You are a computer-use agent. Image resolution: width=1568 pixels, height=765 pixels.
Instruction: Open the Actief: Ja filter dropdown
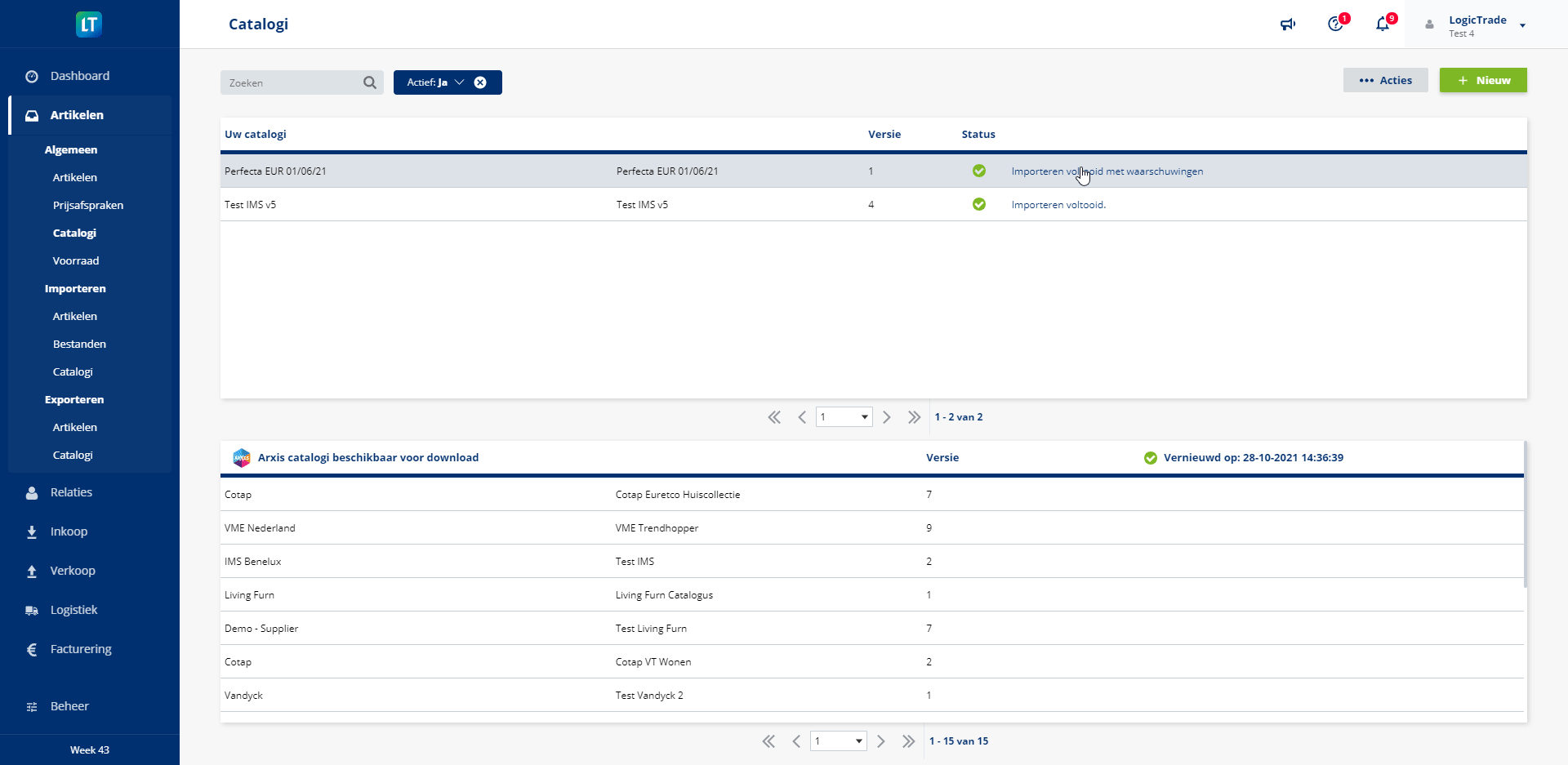[x=436, y=82]
